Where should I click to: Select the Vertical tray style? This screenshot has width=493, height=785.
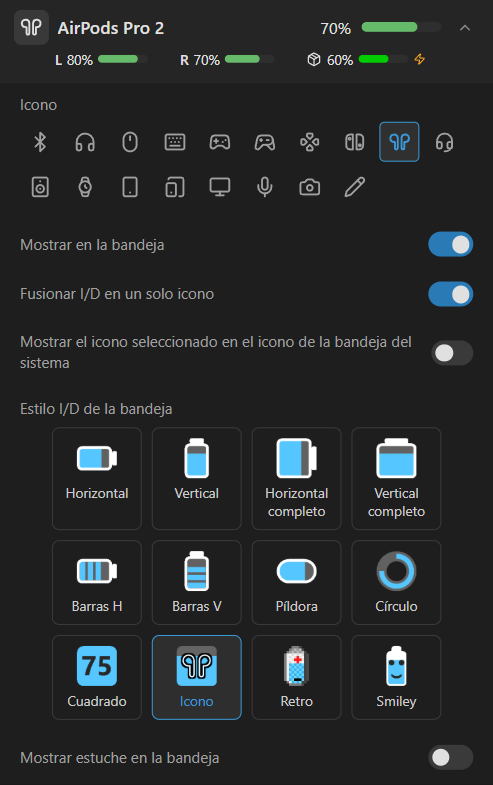click(197, 479)
